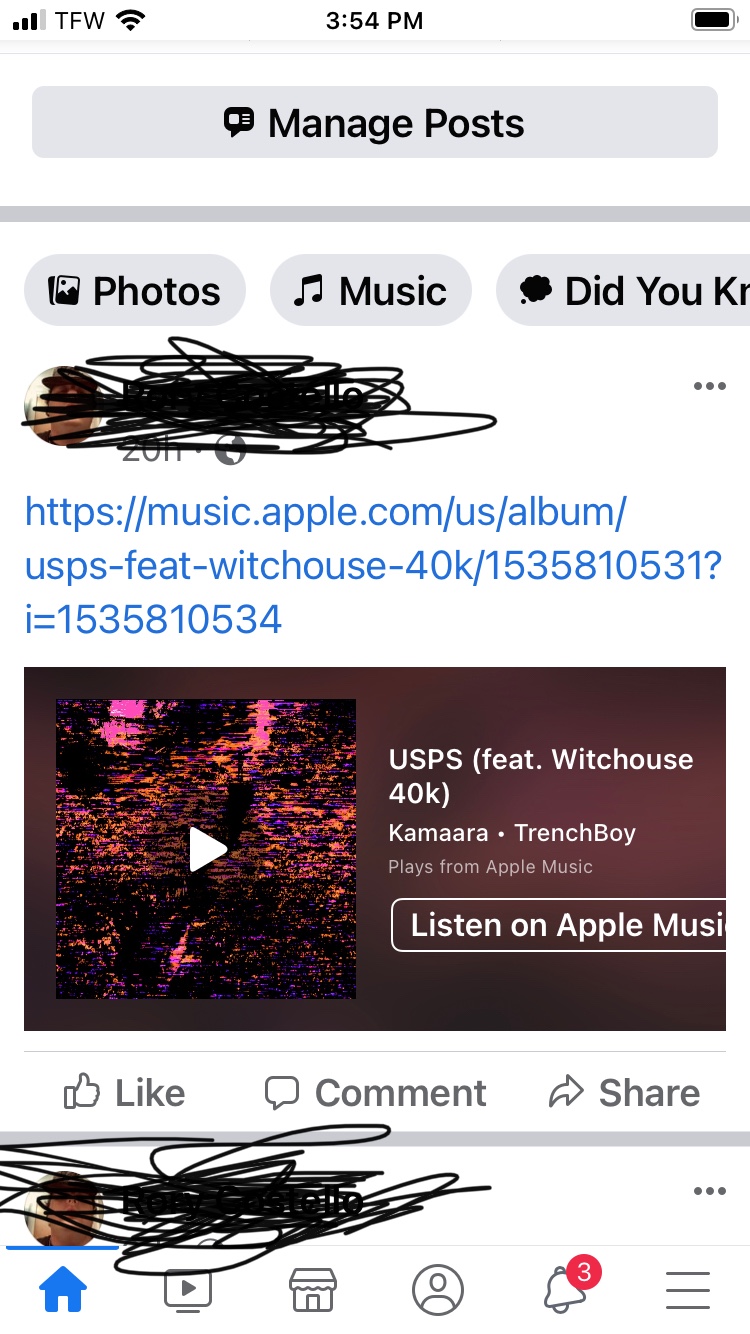Tap the post's public audience globe icon
750x1334 pixels.
(x=231, y=451)
